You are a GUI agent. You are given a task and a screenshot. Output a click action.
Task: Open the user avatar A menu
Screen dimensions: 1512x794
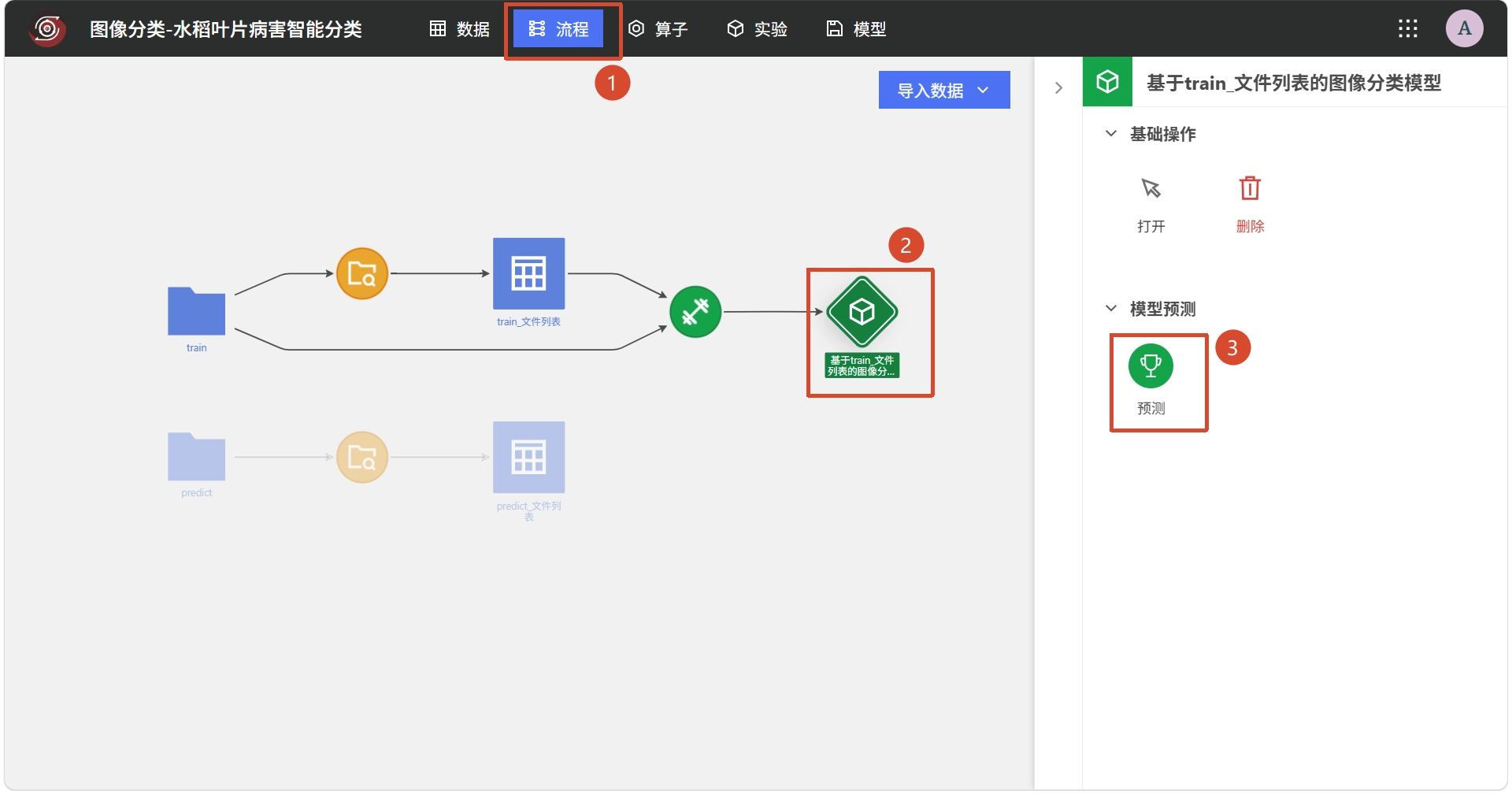1465,29
